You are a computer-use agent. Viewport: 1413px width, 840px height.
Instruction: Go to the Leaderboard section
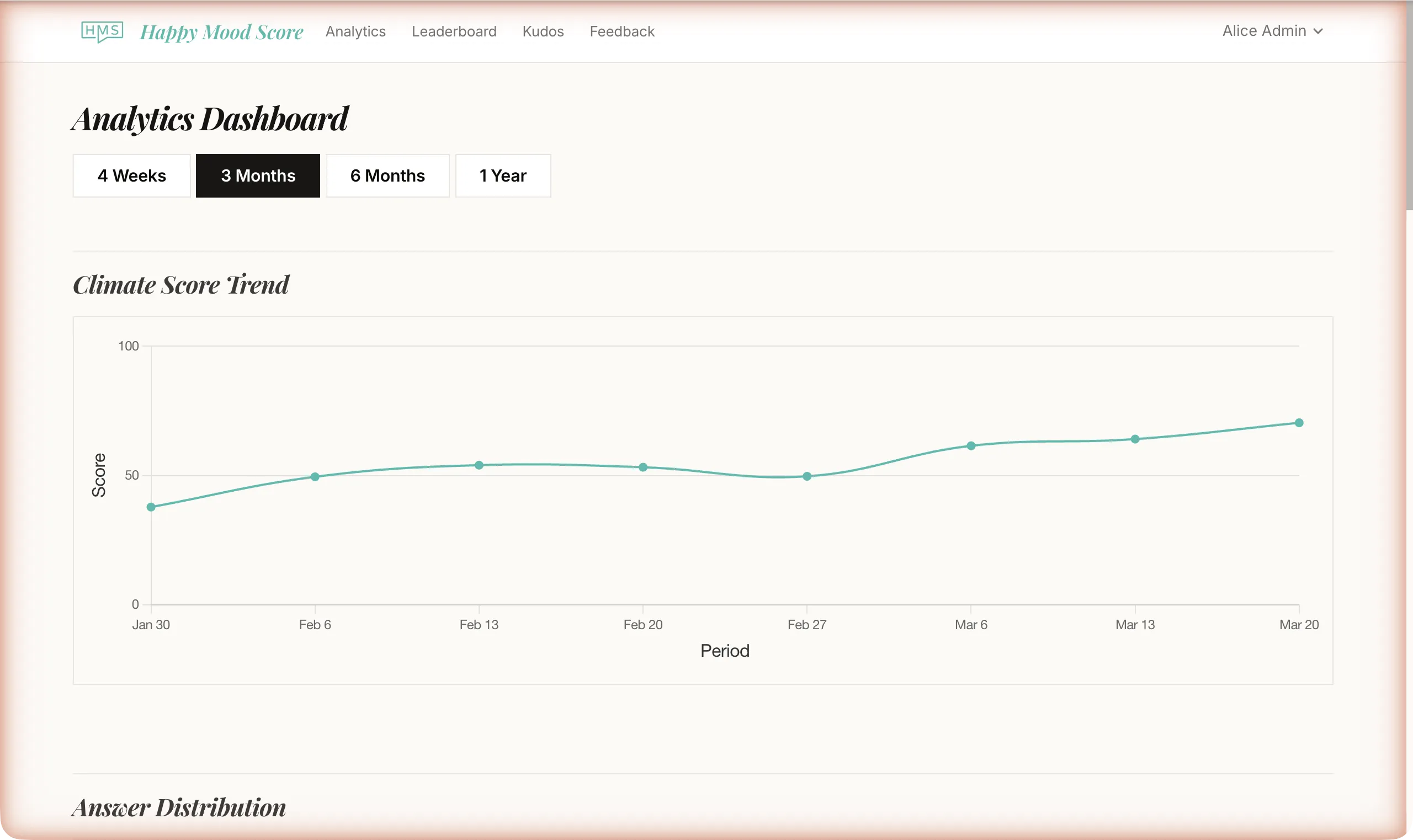454,31
